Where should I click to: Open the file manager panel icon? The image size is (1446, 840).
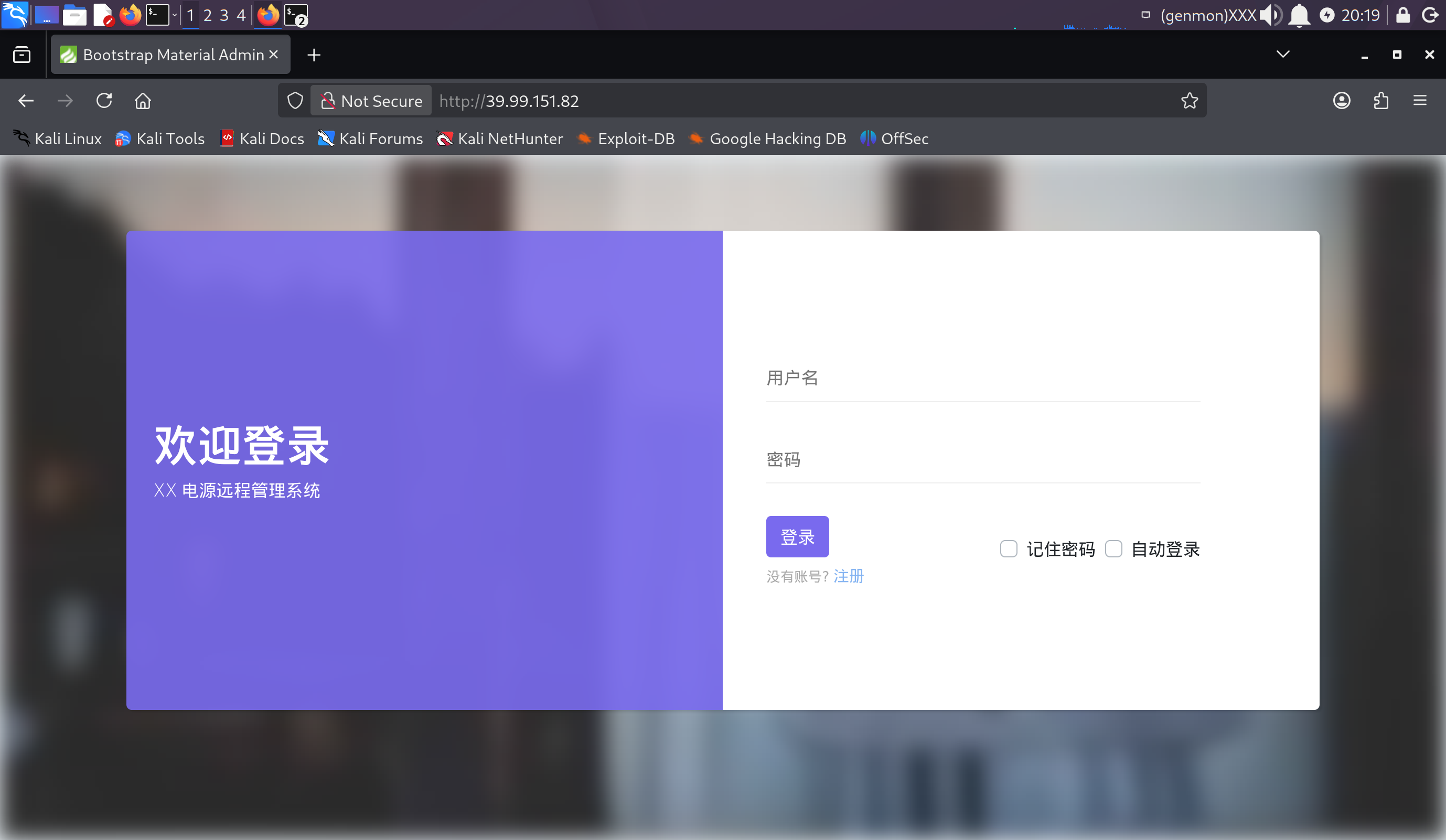tap(74, 15)
